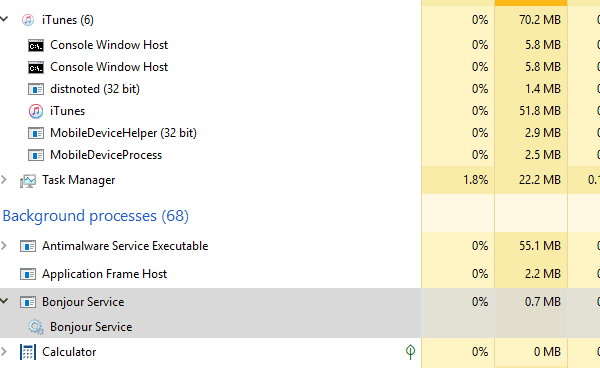Click the iTunes group music note icon
Screen dimensions: 600x368
point(28,20)
